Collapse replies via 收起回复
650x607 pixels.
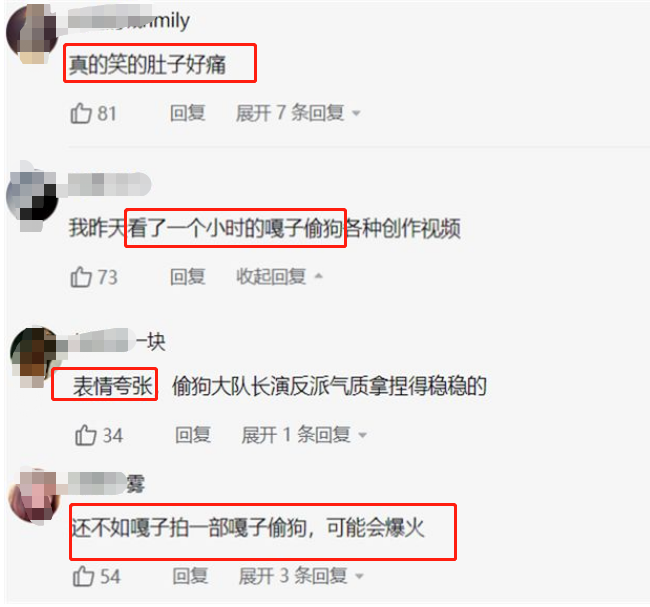pyautogui.click(x=279, y=277)
